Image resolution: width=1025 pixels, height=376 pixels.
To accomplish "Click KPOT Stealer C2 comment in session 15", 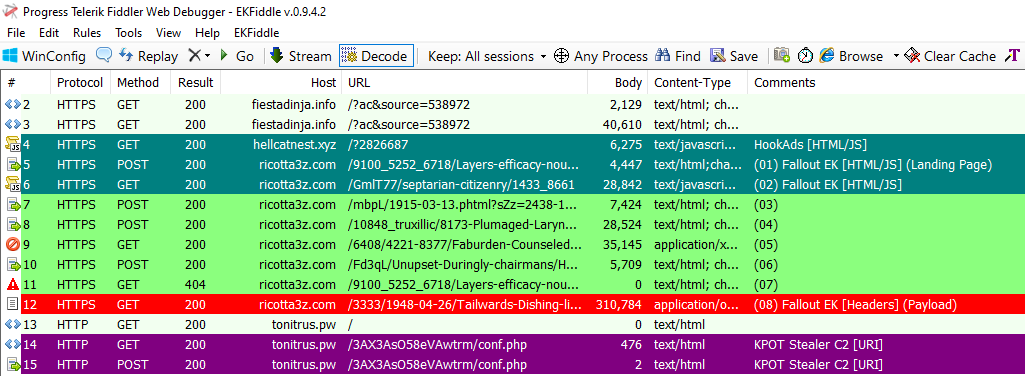I will pyautogui.click(x=818, y=365).
